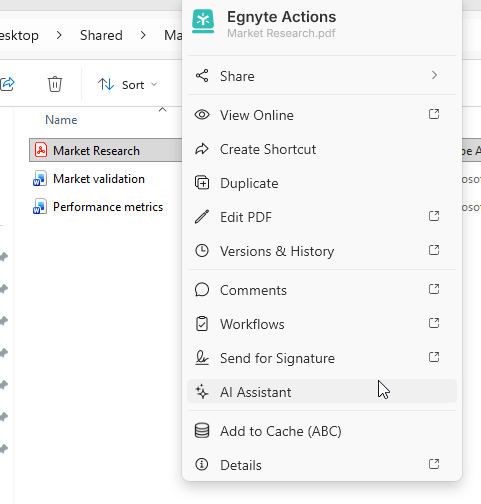This screenshot has height=504, width=481.
Task: Open Workflows menu entry
Action: click(x=322, y=324)
